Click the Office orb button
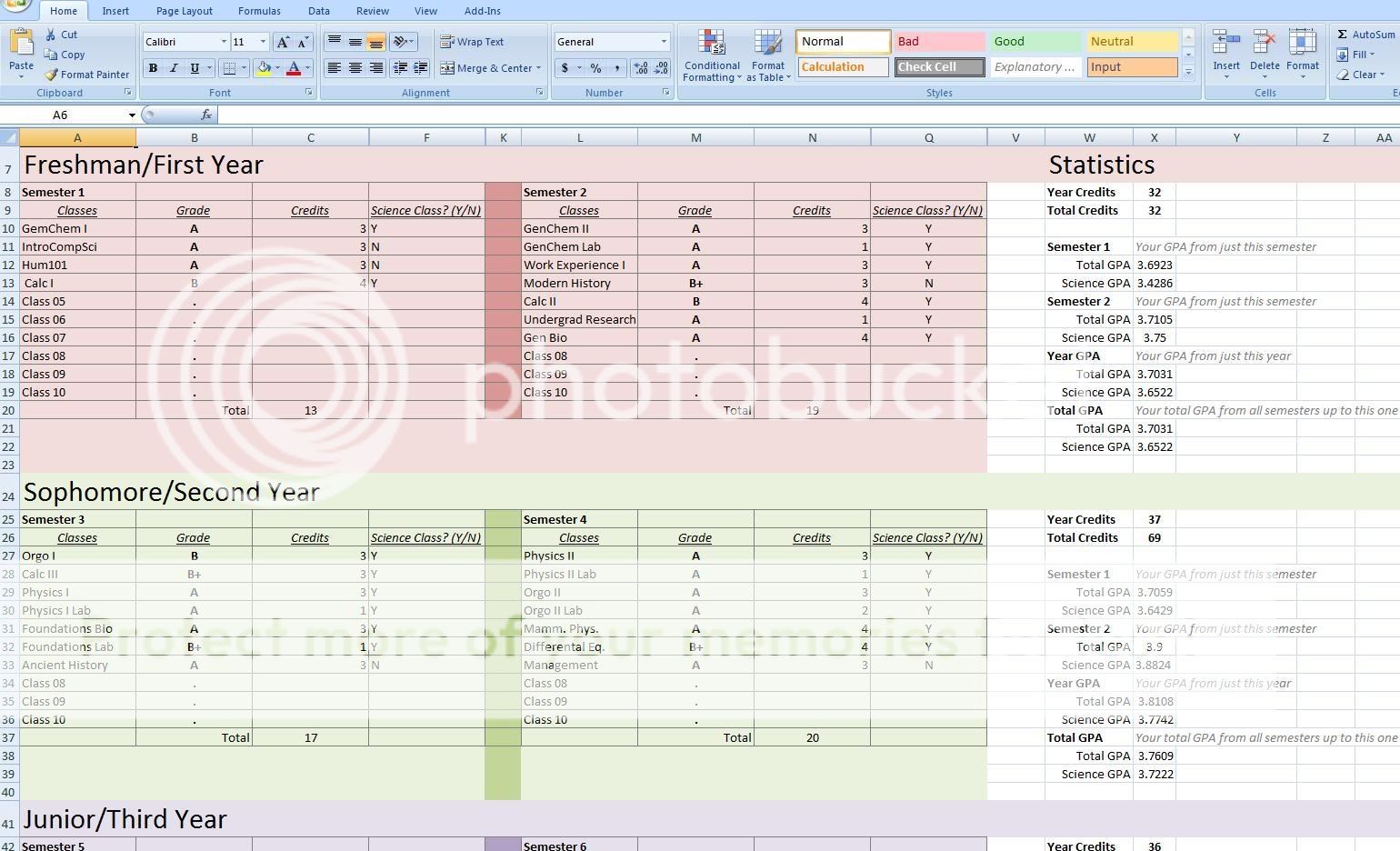1400x851 pixels. coord(15,5)
